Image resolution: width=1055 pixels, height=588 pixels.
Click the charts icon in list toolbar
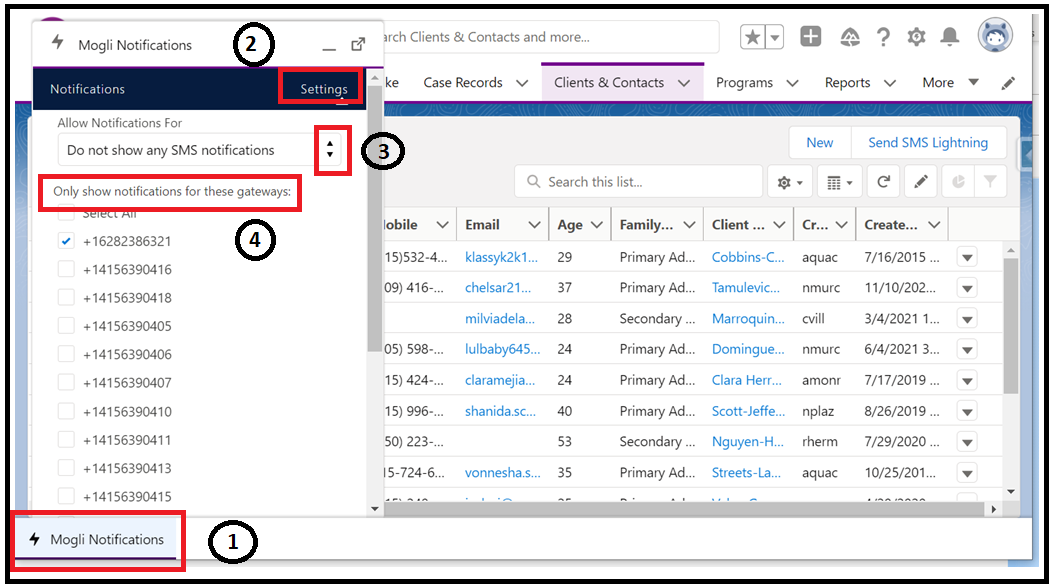point(958,182)
